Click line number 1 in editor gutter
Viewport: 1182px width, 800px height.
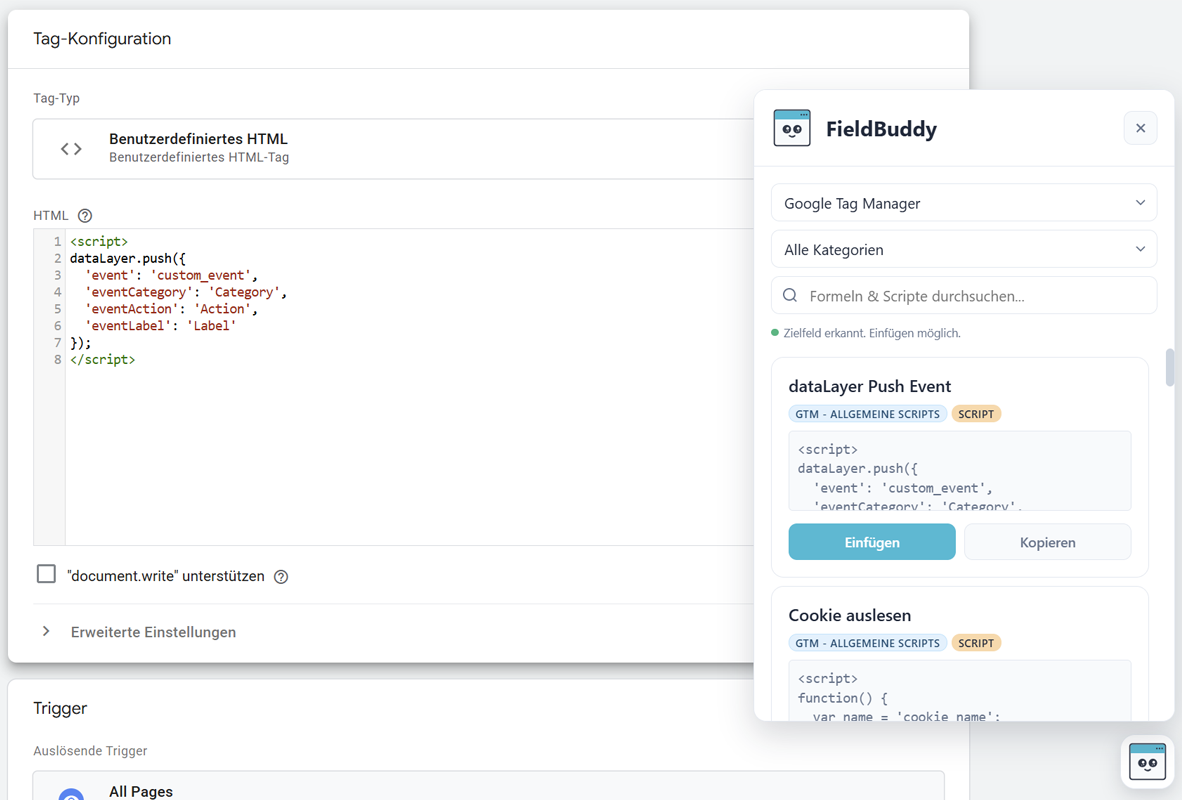pos(57,242)
